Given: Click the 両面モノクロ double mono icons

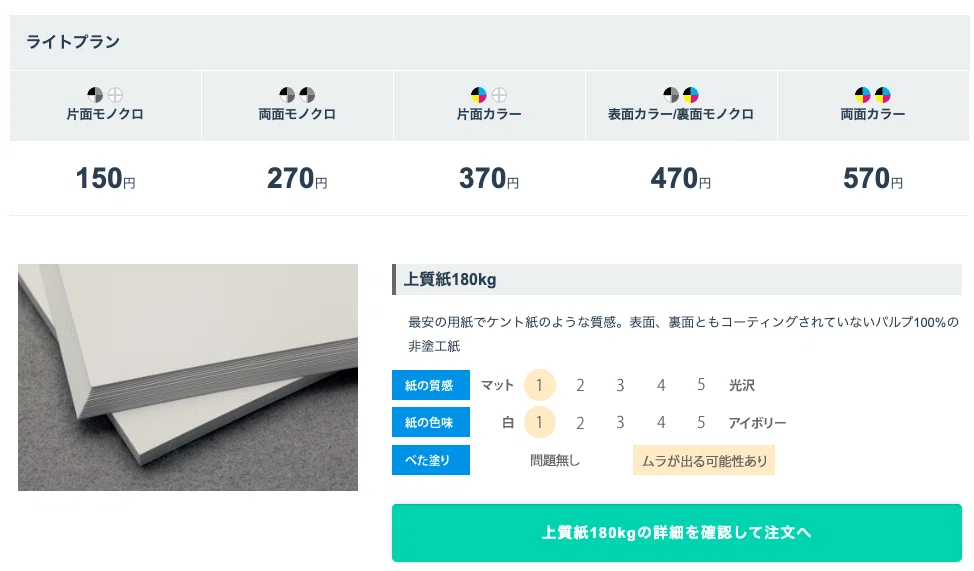Looking at the screenshot, I should pyautogui.click(x=297, y=95).
